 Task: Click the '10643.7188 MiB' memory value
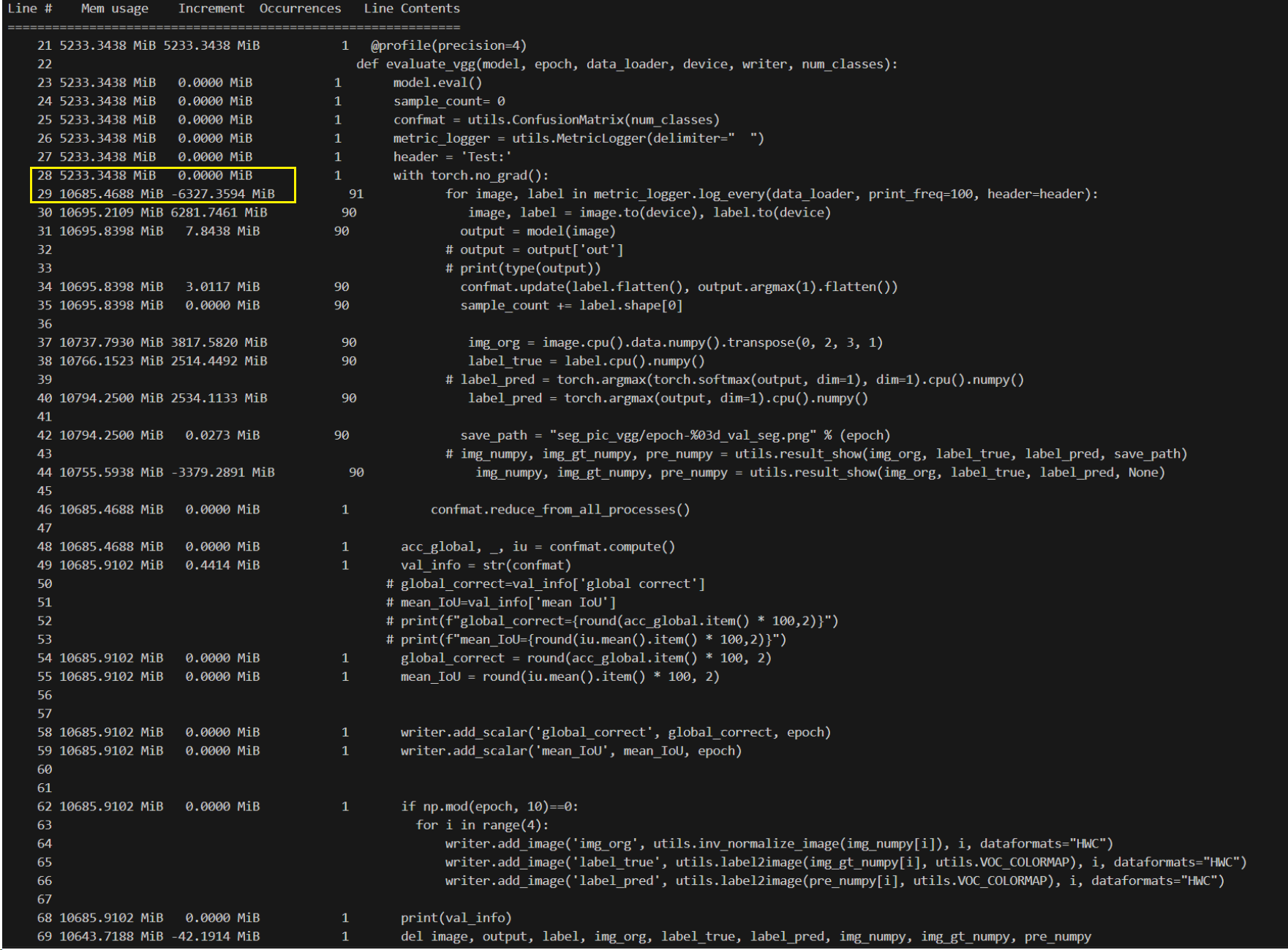click(x=111, y=937)
